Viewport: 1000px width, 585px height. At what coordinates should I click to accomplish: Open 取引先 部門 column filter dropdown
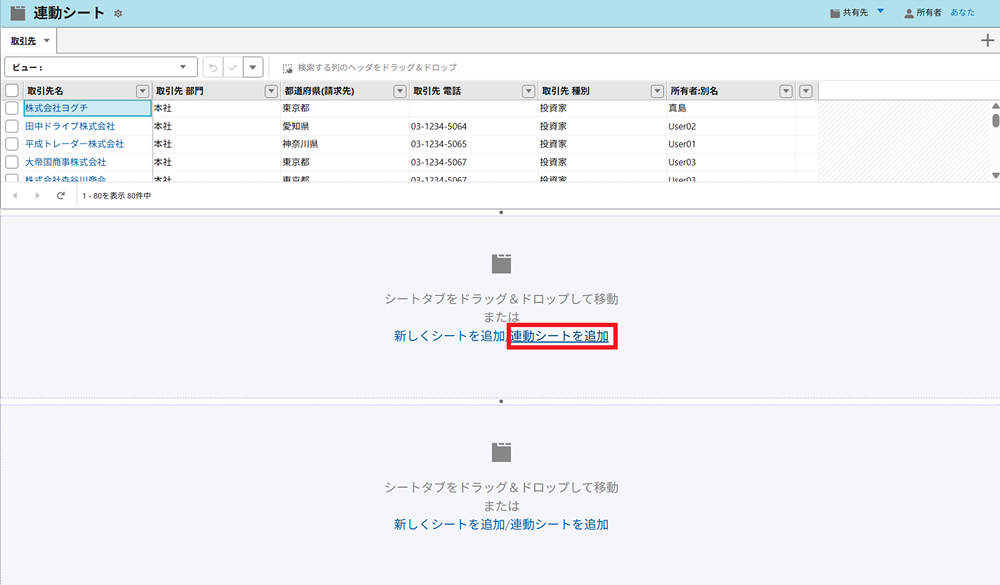coord(271,91)
